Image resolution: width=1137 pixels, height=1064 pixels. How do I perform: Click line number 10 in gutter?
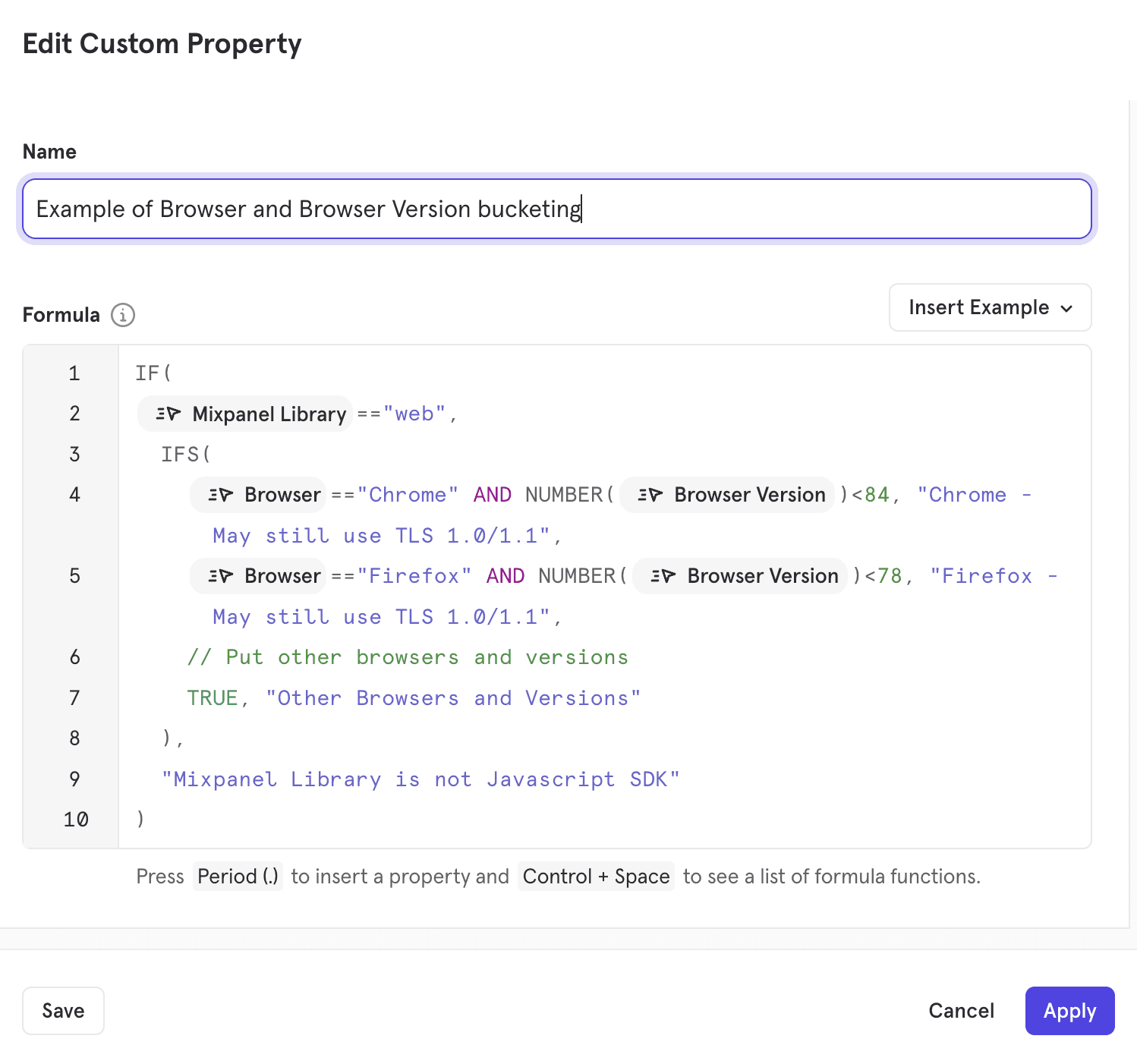point(75,820)
